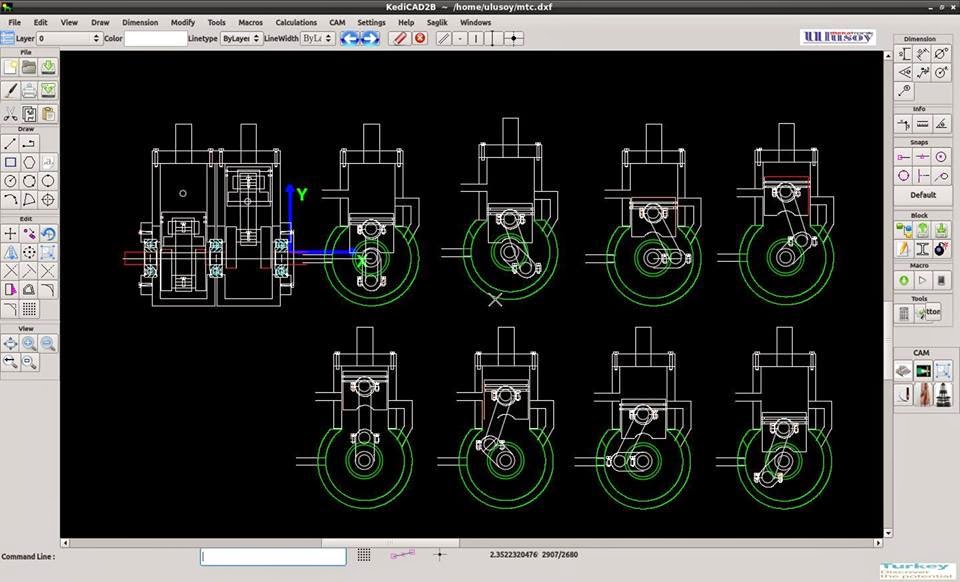960x582 pixels.
Task: Toggle circle quadrant snap
Action: point(904,176)
